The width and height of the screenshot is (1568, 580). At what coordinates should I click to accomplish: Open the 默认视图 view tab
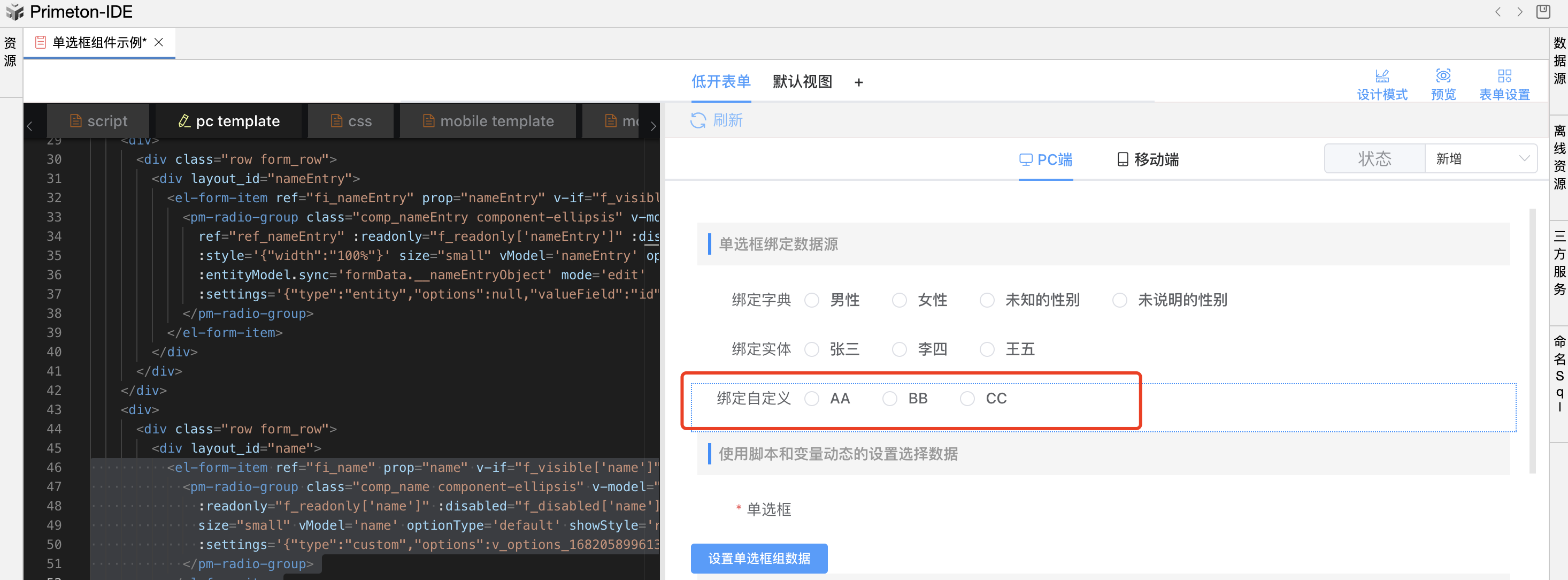(x=802, y=82)
